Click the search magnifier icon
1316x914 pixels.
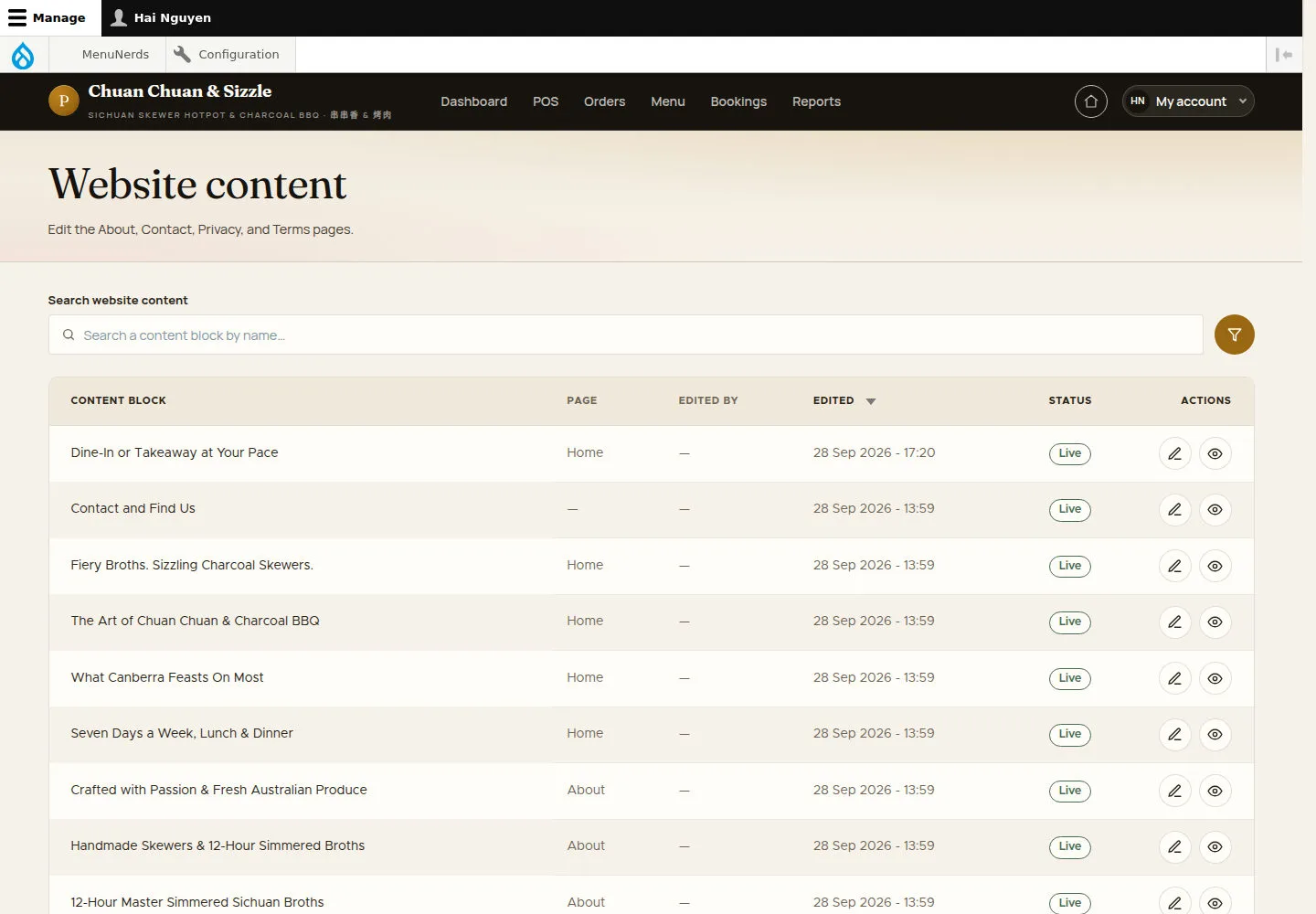69,335
